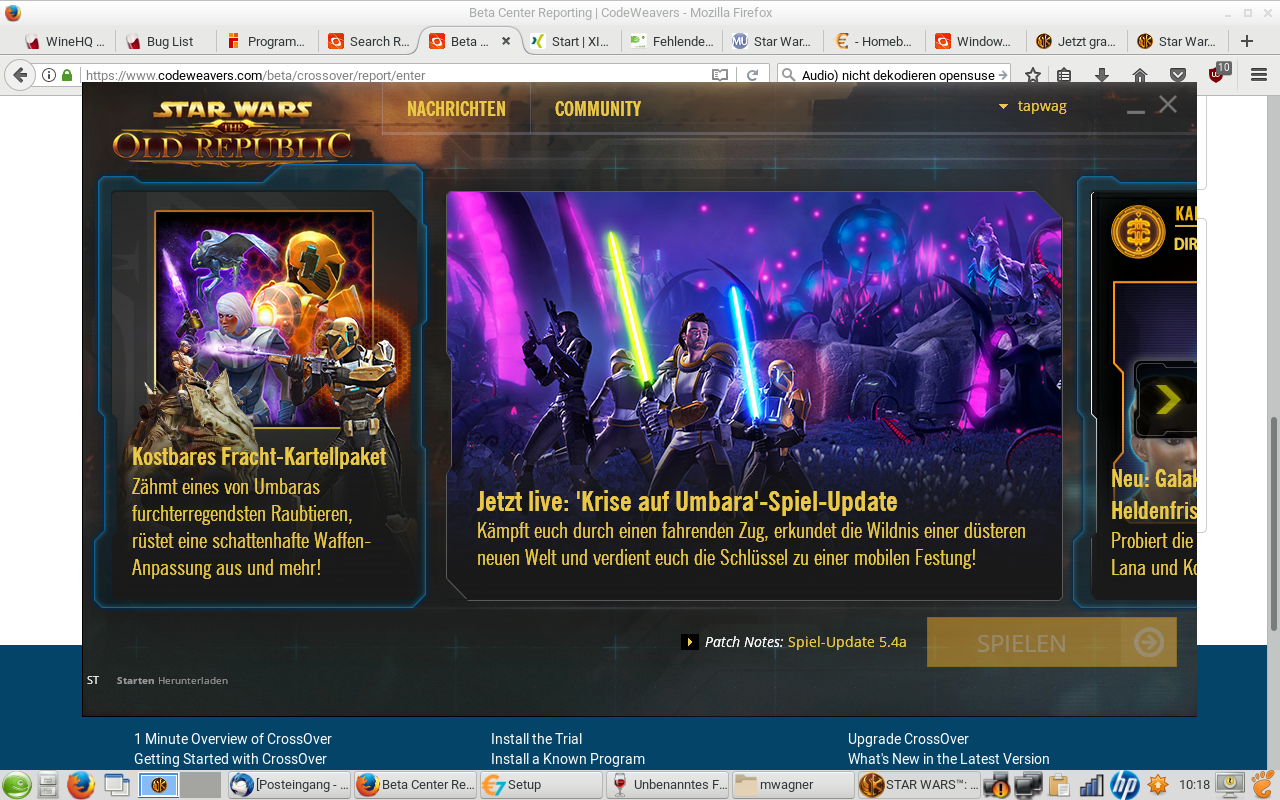Open '1 Minute Overview of CrossOver' link
Screen dimensions: 1280x800
tap(233, 739)
